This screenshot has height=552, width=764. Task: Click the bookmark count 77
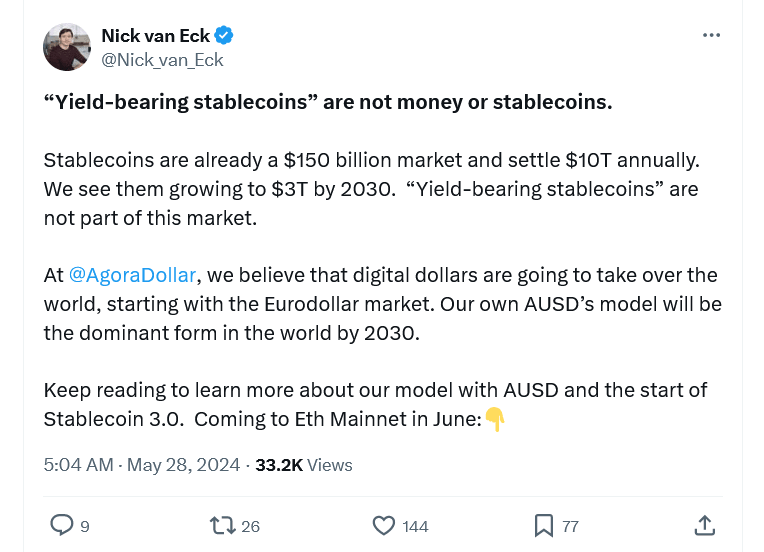(570, 526)
